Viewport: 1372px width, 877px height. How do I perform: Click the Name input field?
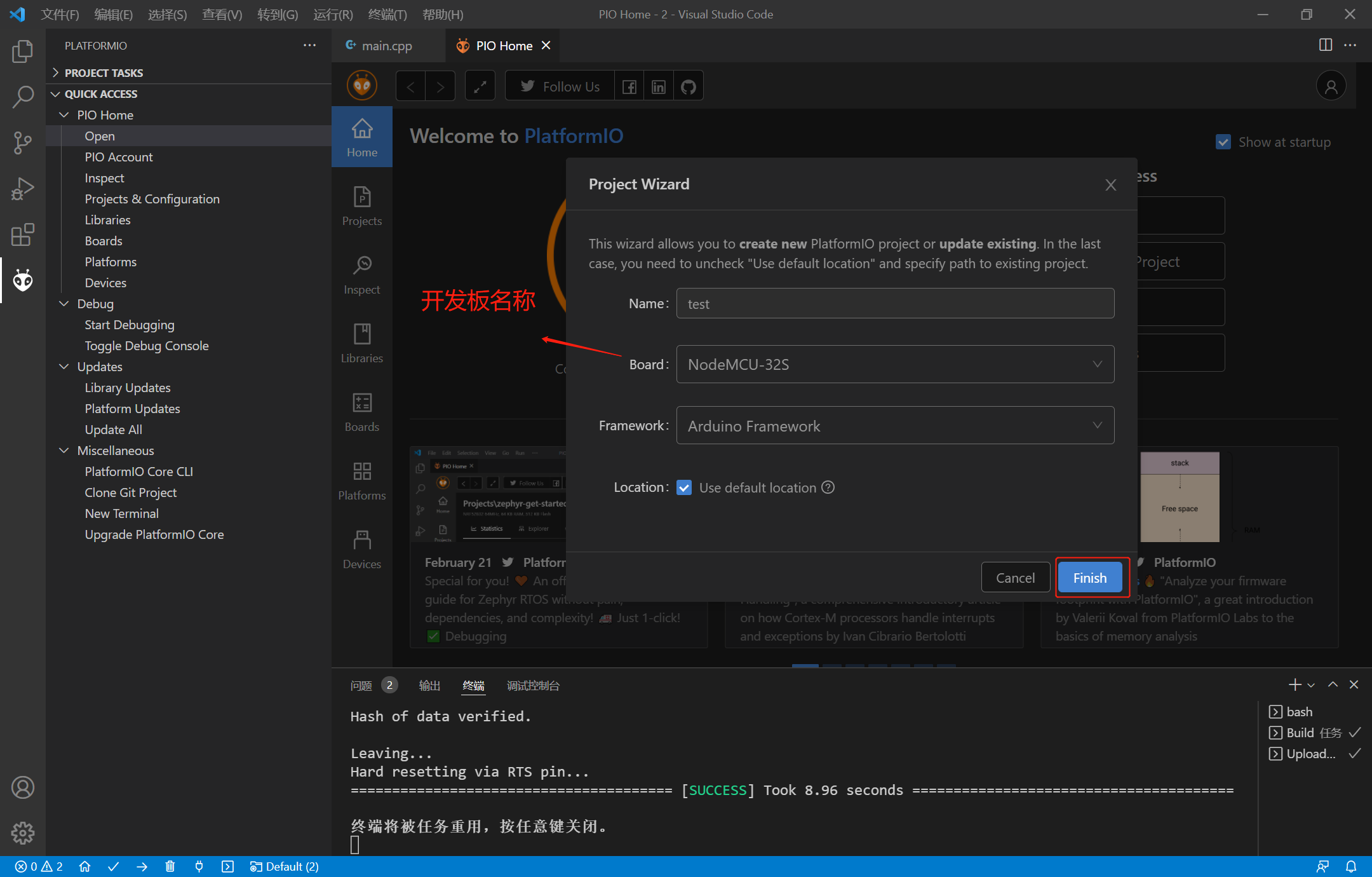pos(895,303)
